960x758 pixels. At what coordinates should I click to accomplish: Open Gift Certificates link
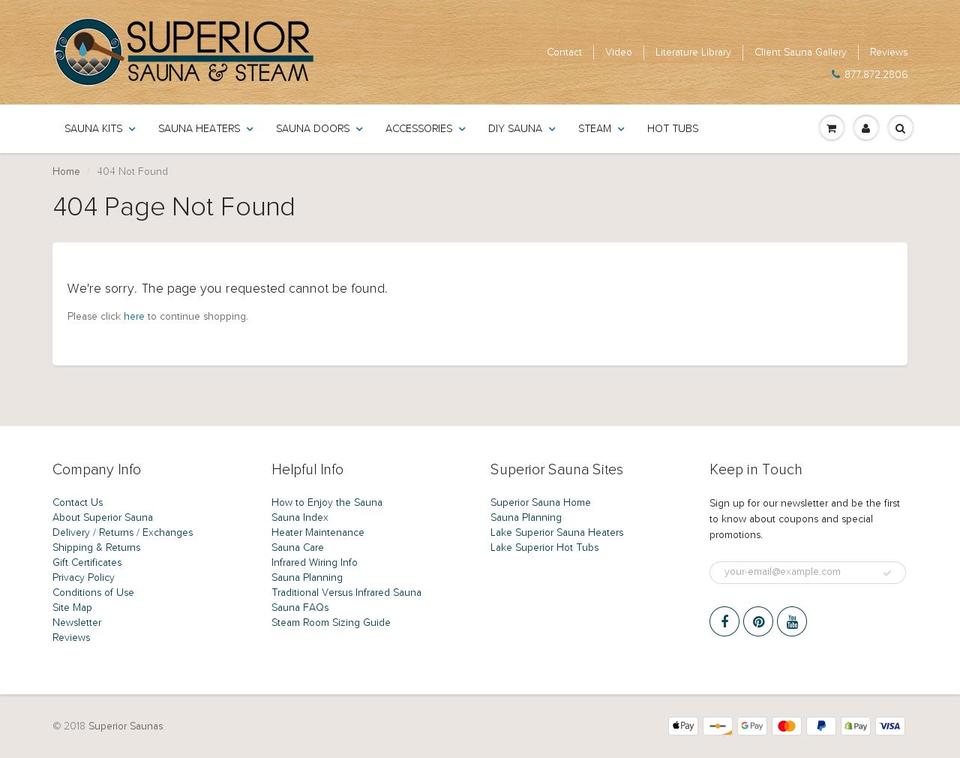click(87, 562)
